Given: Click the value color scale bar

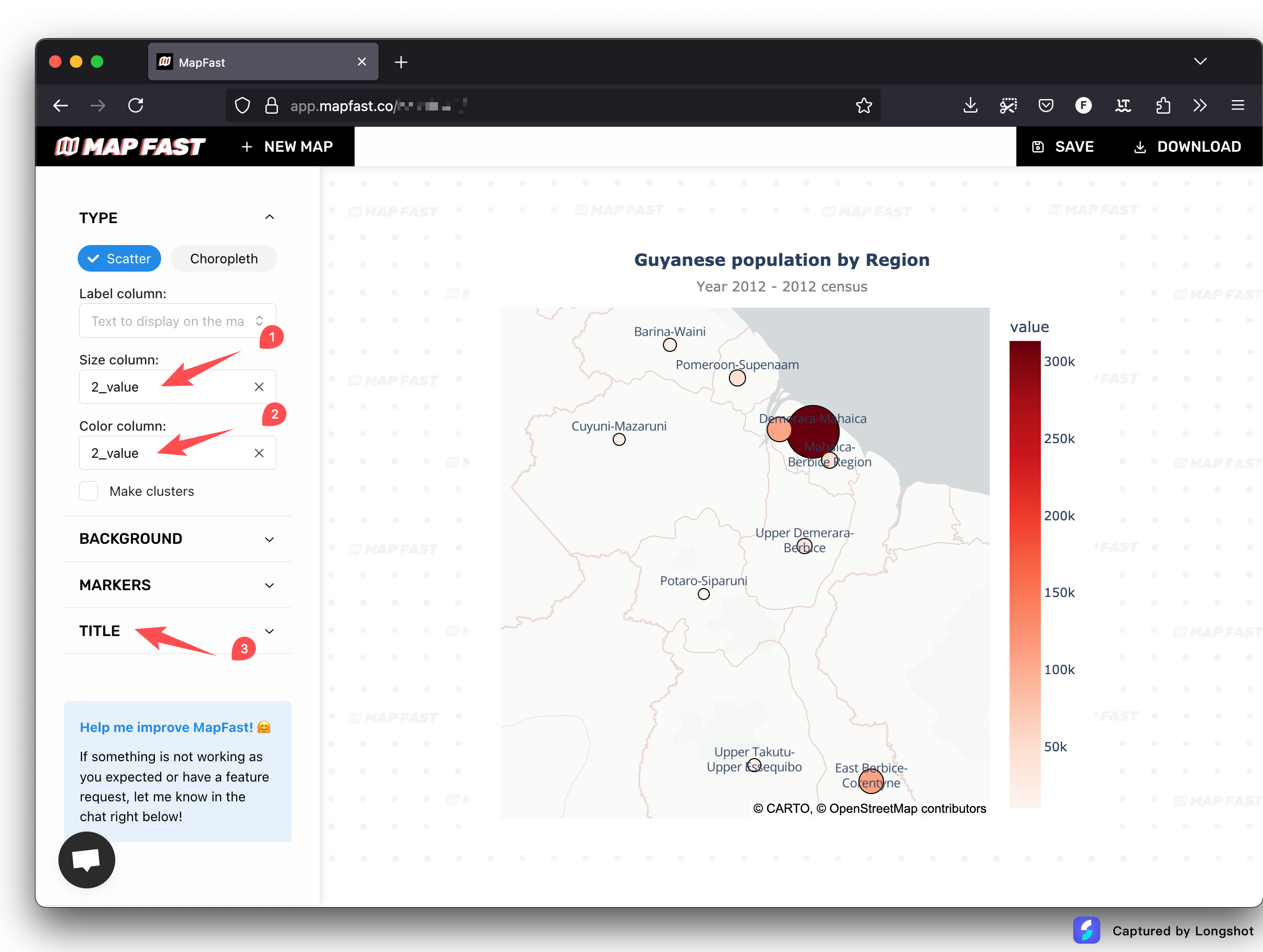Looking at the screenshot, I should click(x=1025, y=573).
